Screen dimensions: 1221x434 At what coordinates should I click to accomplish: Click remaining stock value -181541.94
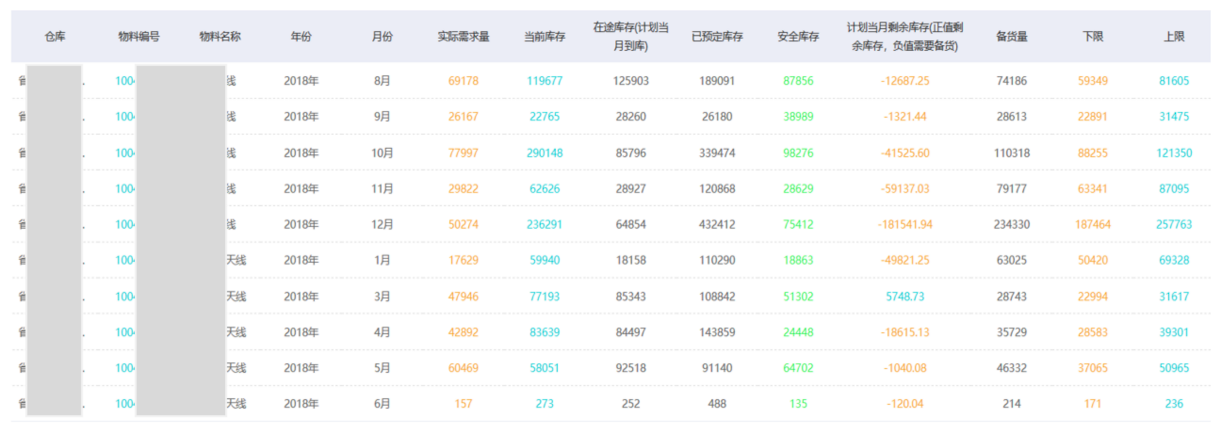pos(906,225)
